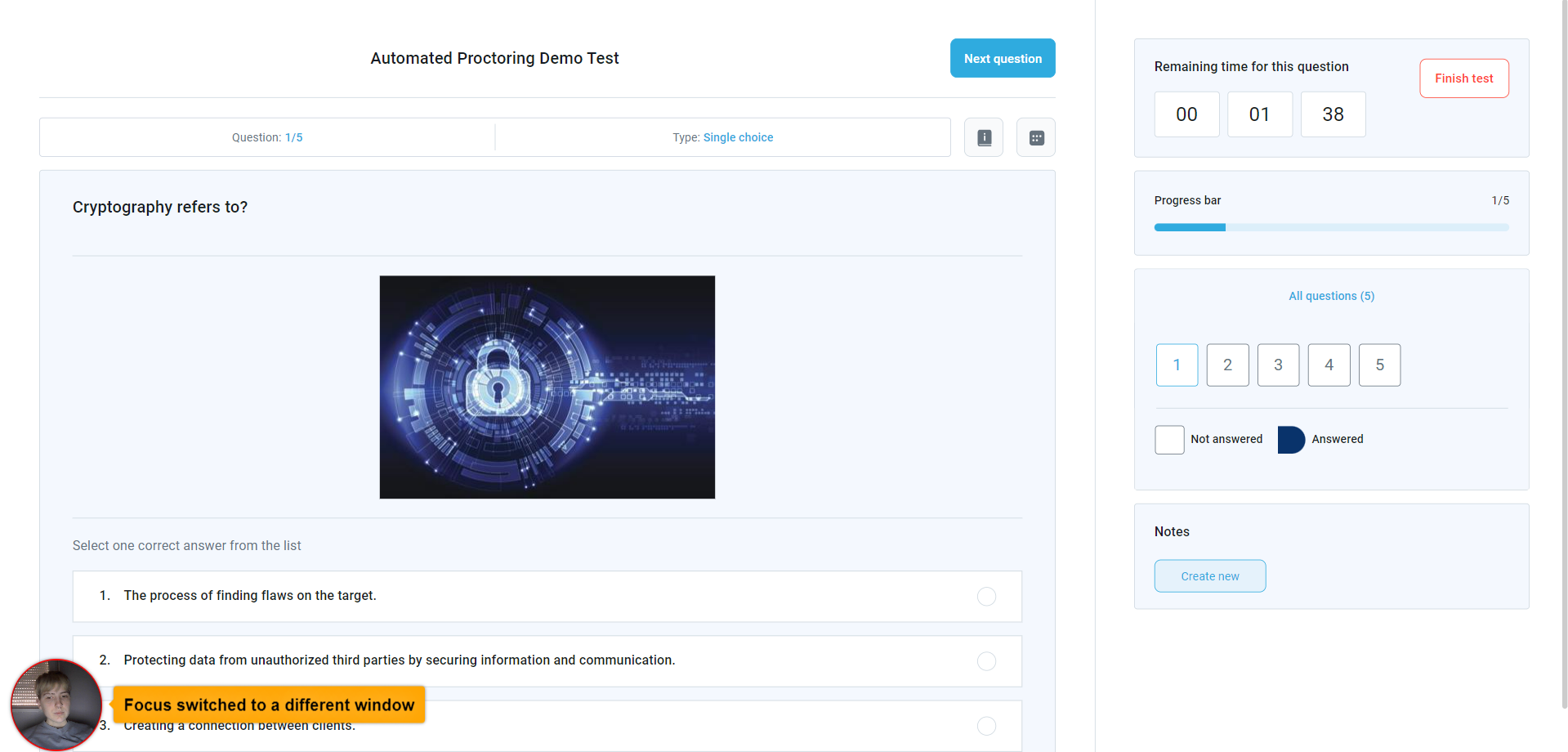Jump to question 3 in navigator
Screen dimensions: 1568x752
coord(1278,365)
